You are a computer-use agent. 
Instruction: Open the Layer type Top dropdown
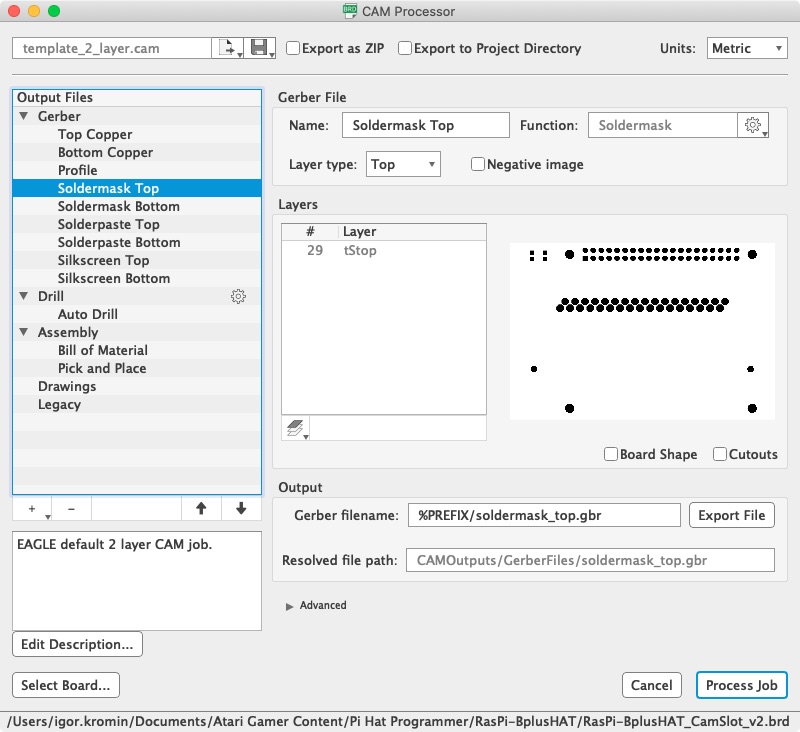(403, 164)
